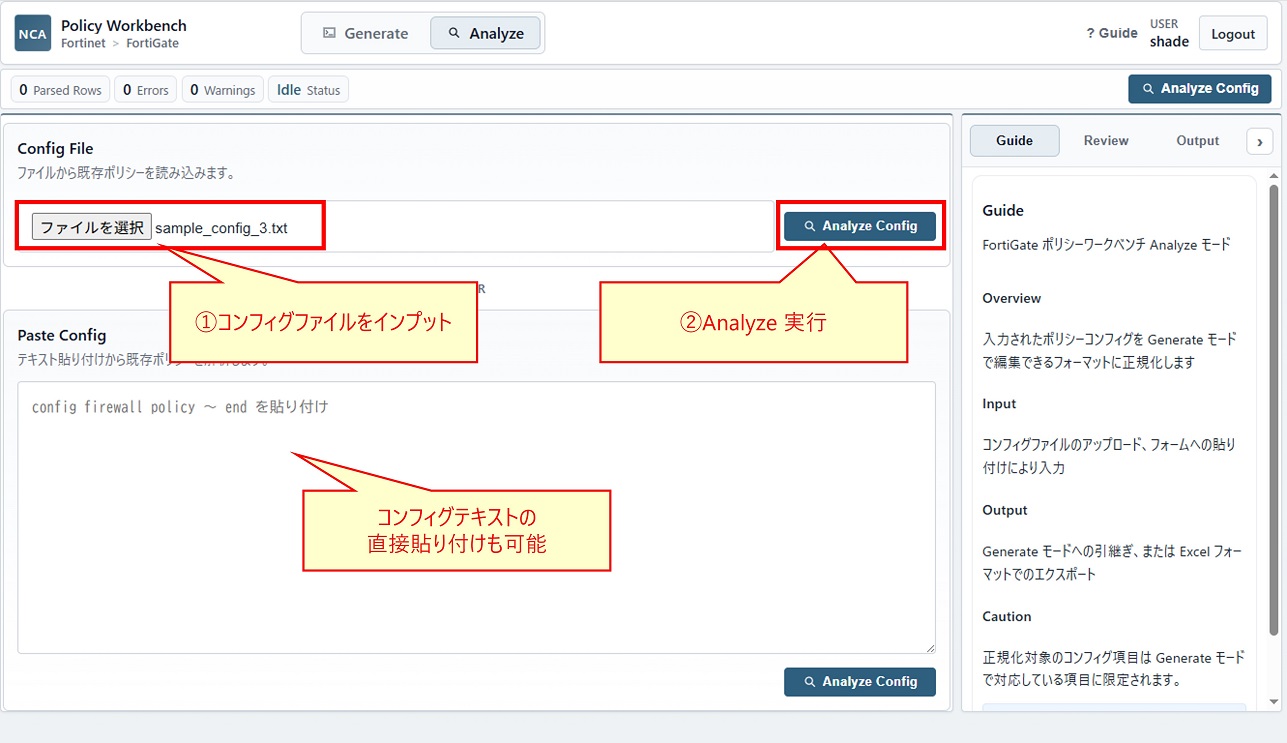Click the top-right Analyze Config button
Viewport: 1287px width, 743px height.
click(x=1200, y=88)
